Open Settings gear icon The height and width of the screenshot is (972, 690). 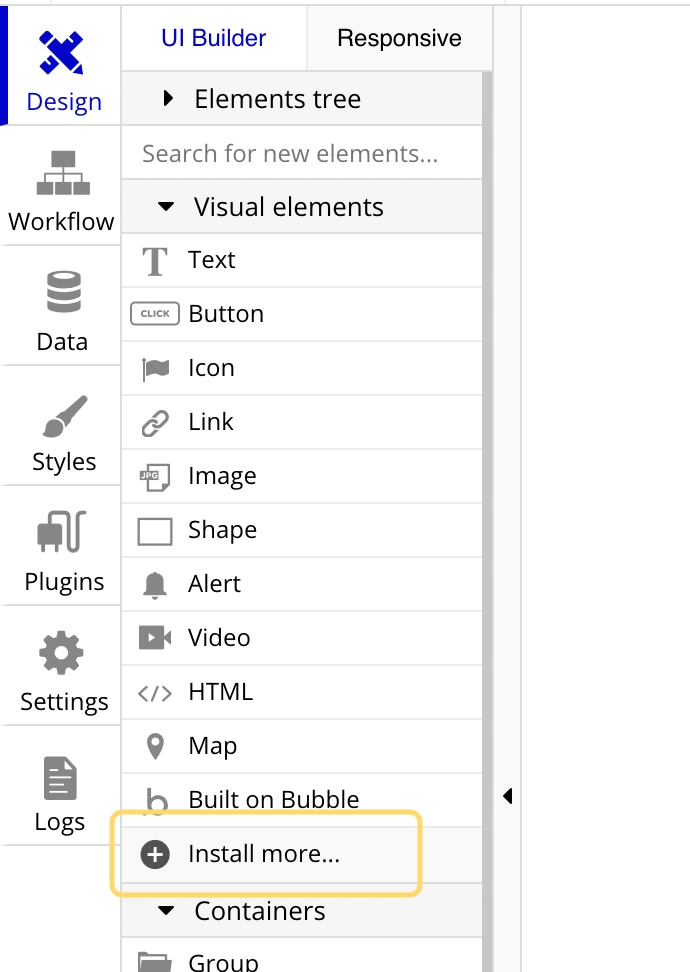click(x=61, y=652)
